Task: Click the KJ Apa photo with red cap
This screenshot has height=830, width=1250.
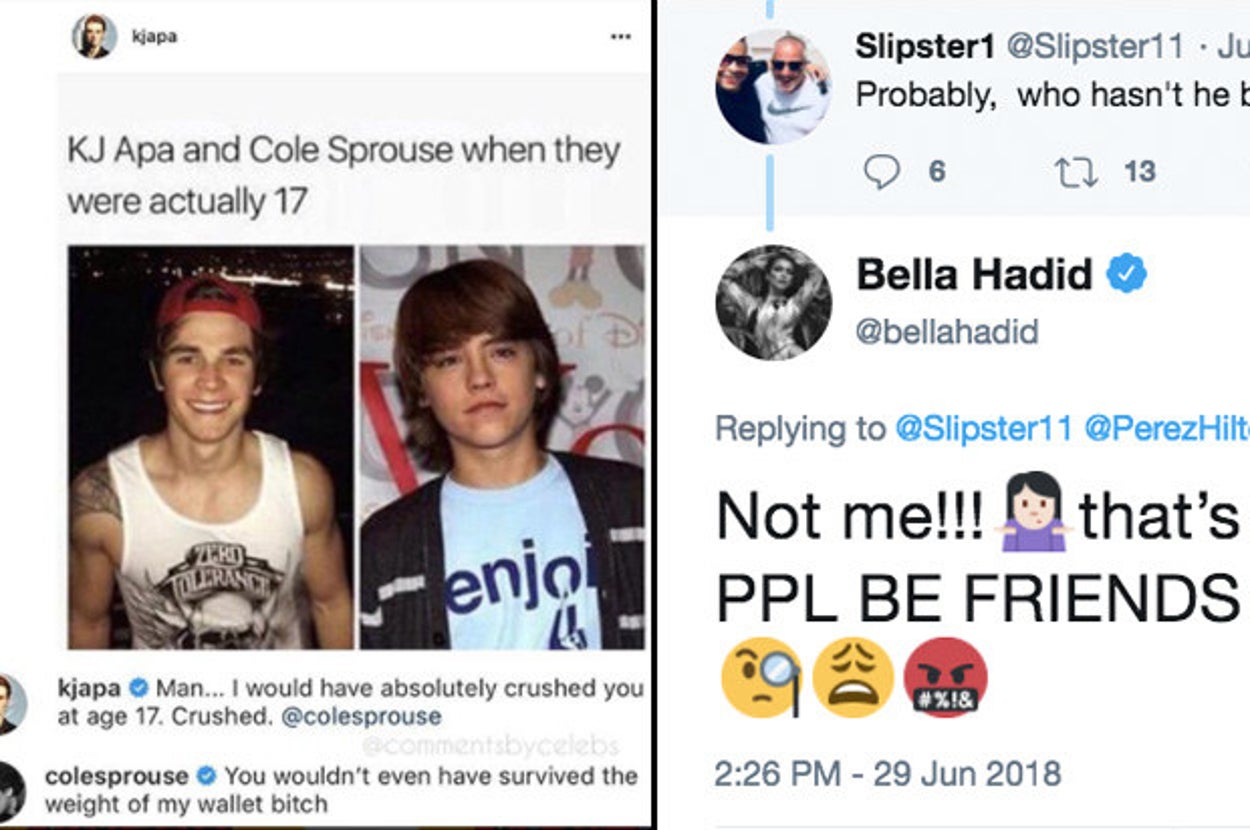Action: (211, 448)
